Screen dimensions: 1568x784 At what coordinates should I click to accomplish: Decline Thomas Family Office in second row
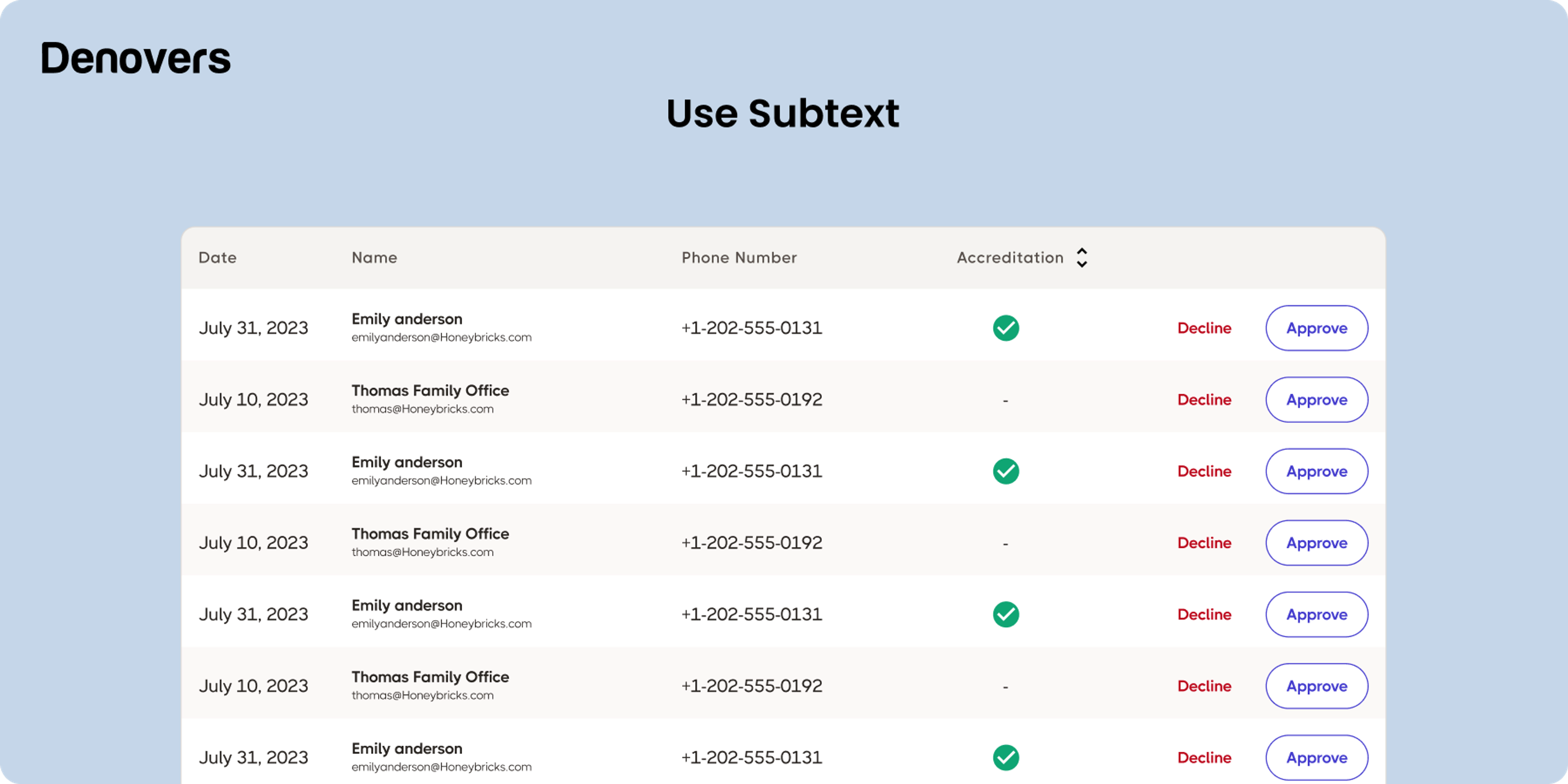point(1204,400)
